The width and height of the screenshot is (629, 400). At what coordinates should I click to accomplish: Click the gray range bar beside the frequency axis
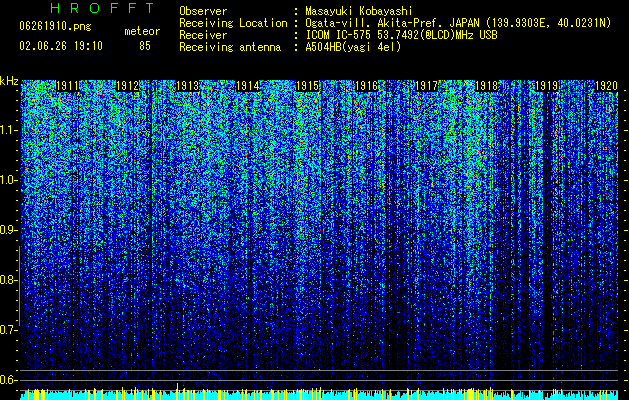(19, 286)
